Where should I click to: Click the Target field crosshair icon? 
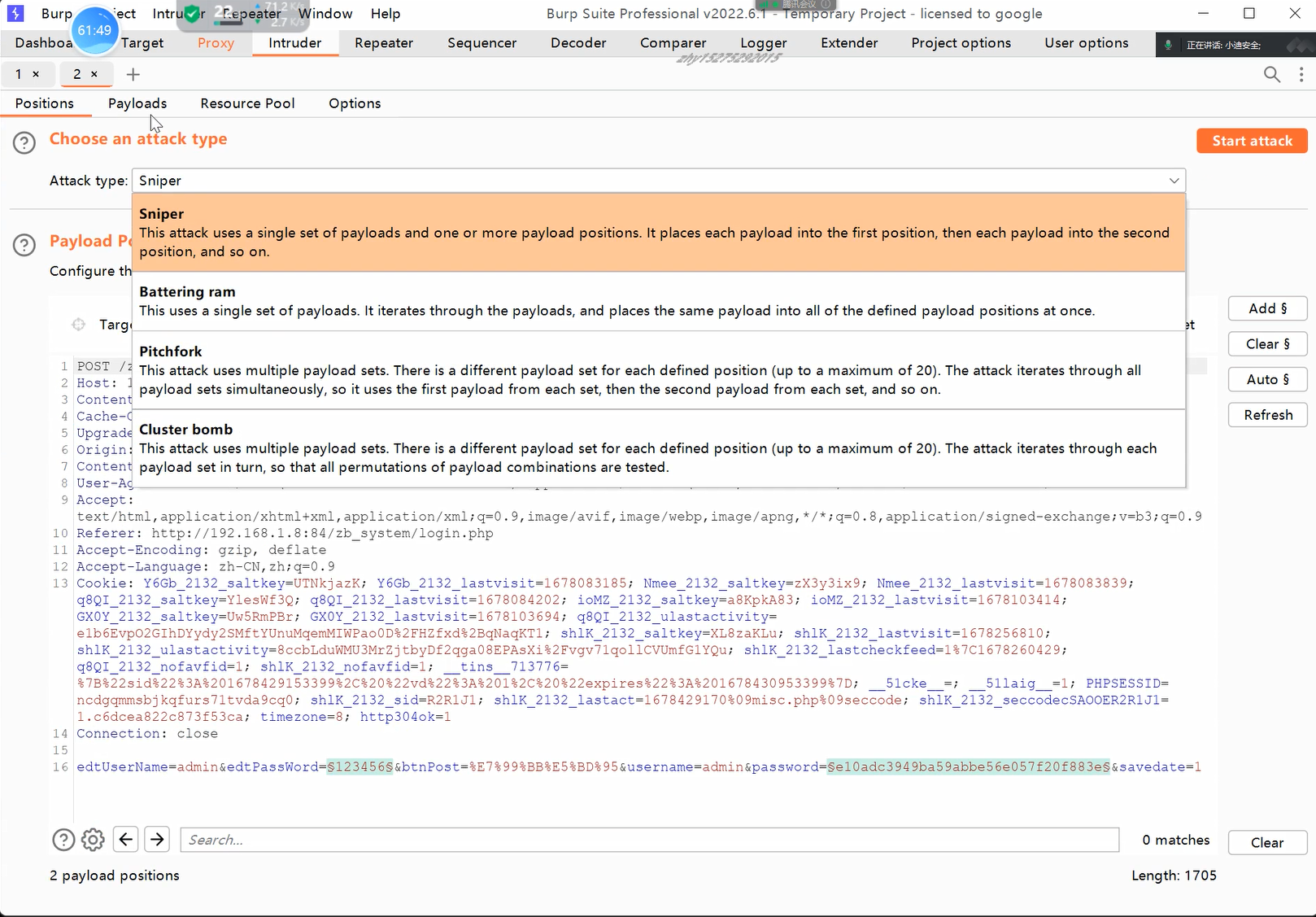79,325
